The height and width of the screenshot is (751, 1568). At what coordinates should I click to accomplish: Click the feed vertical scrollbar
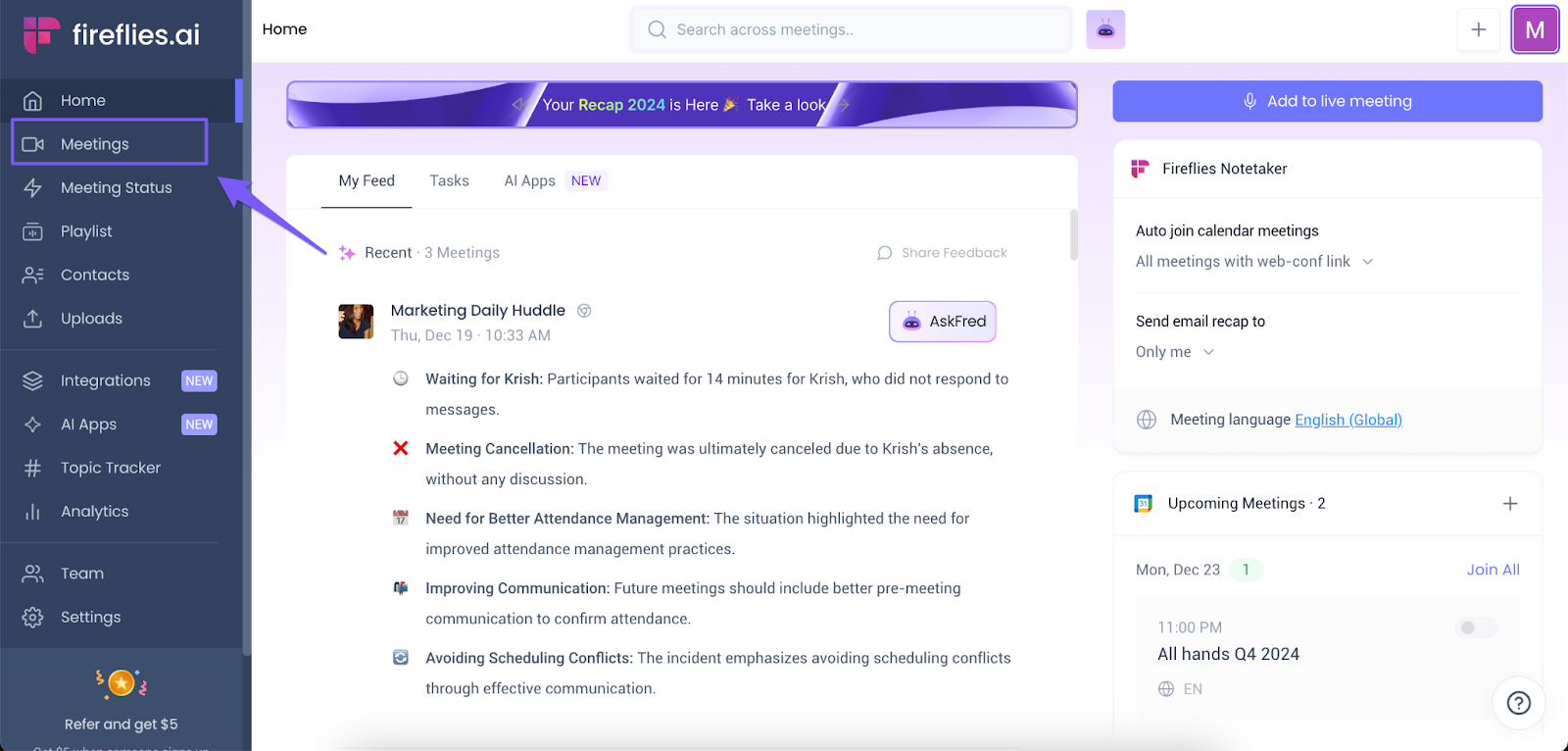point(1074,235)
